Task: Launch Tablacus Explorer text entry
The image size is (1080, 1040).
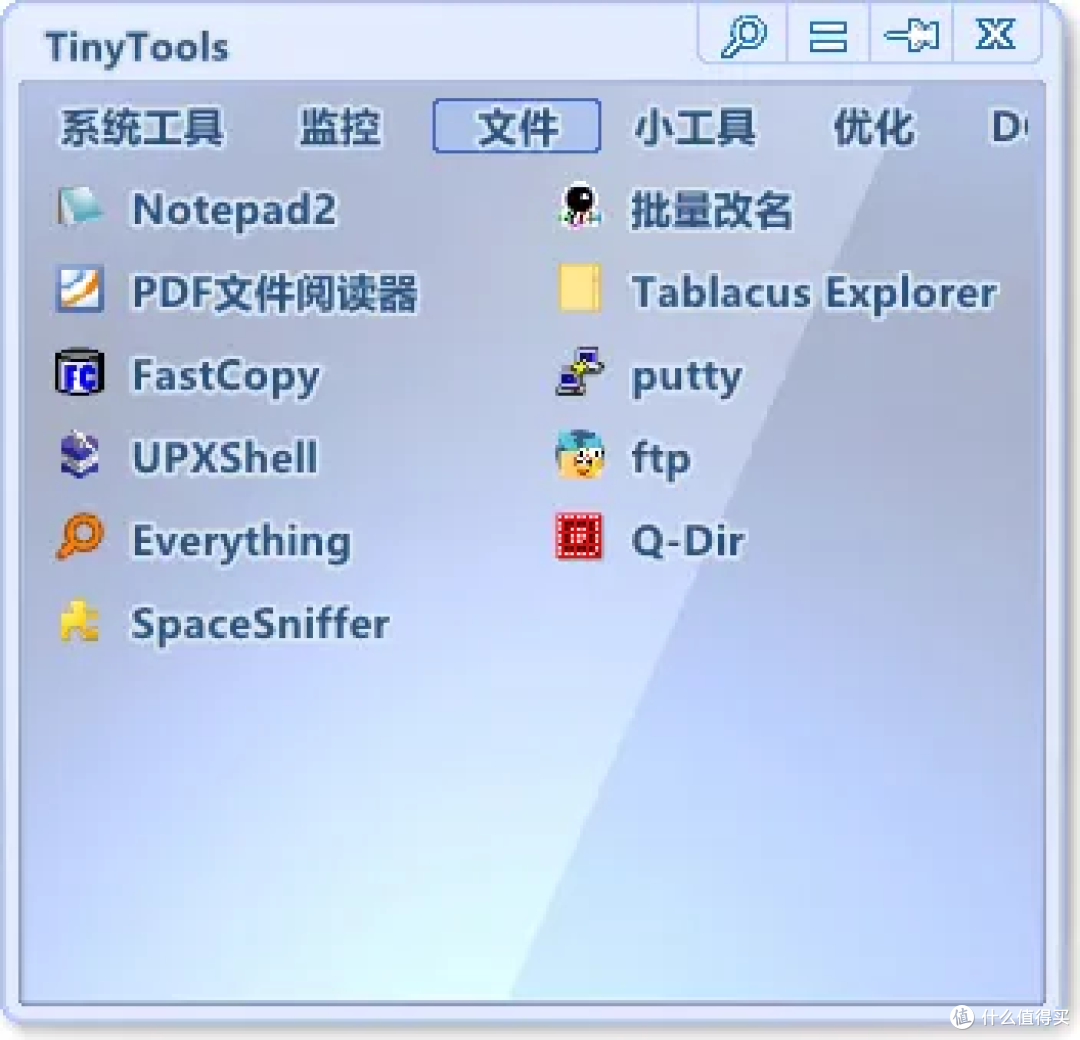Action: tap(814, 293)
